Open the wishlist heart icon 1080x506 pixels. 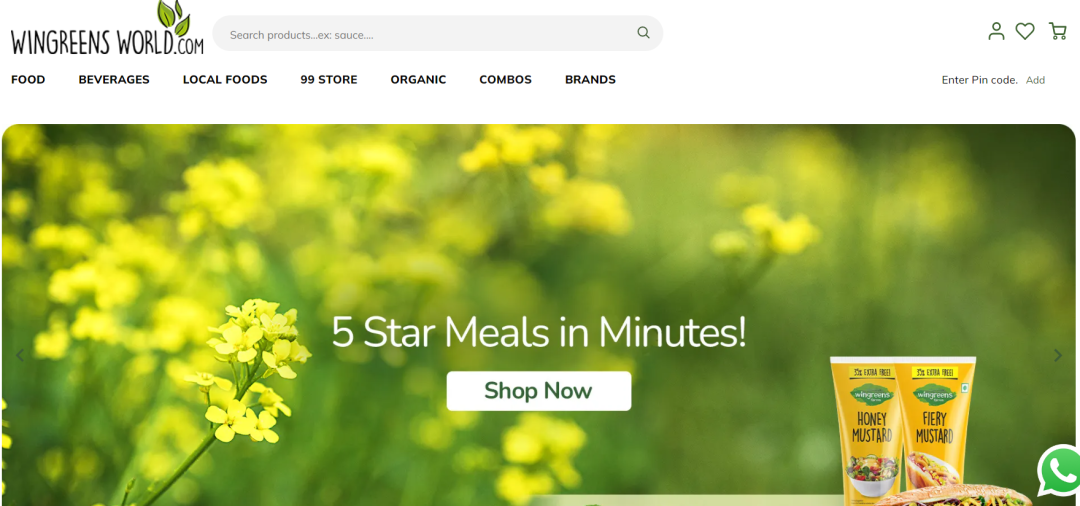[x=1025, y=31]
